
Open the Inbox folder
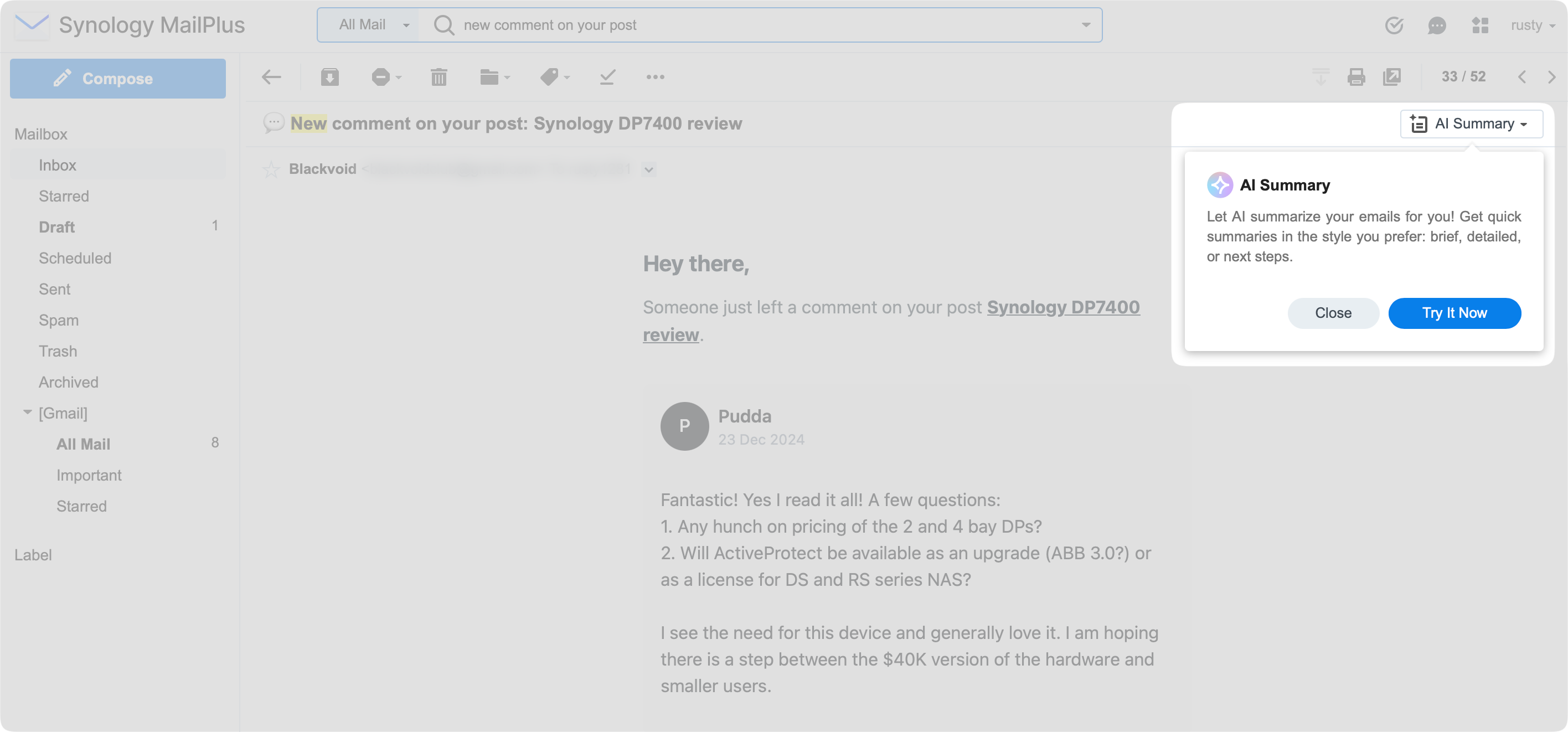click(x=58, y=165)
